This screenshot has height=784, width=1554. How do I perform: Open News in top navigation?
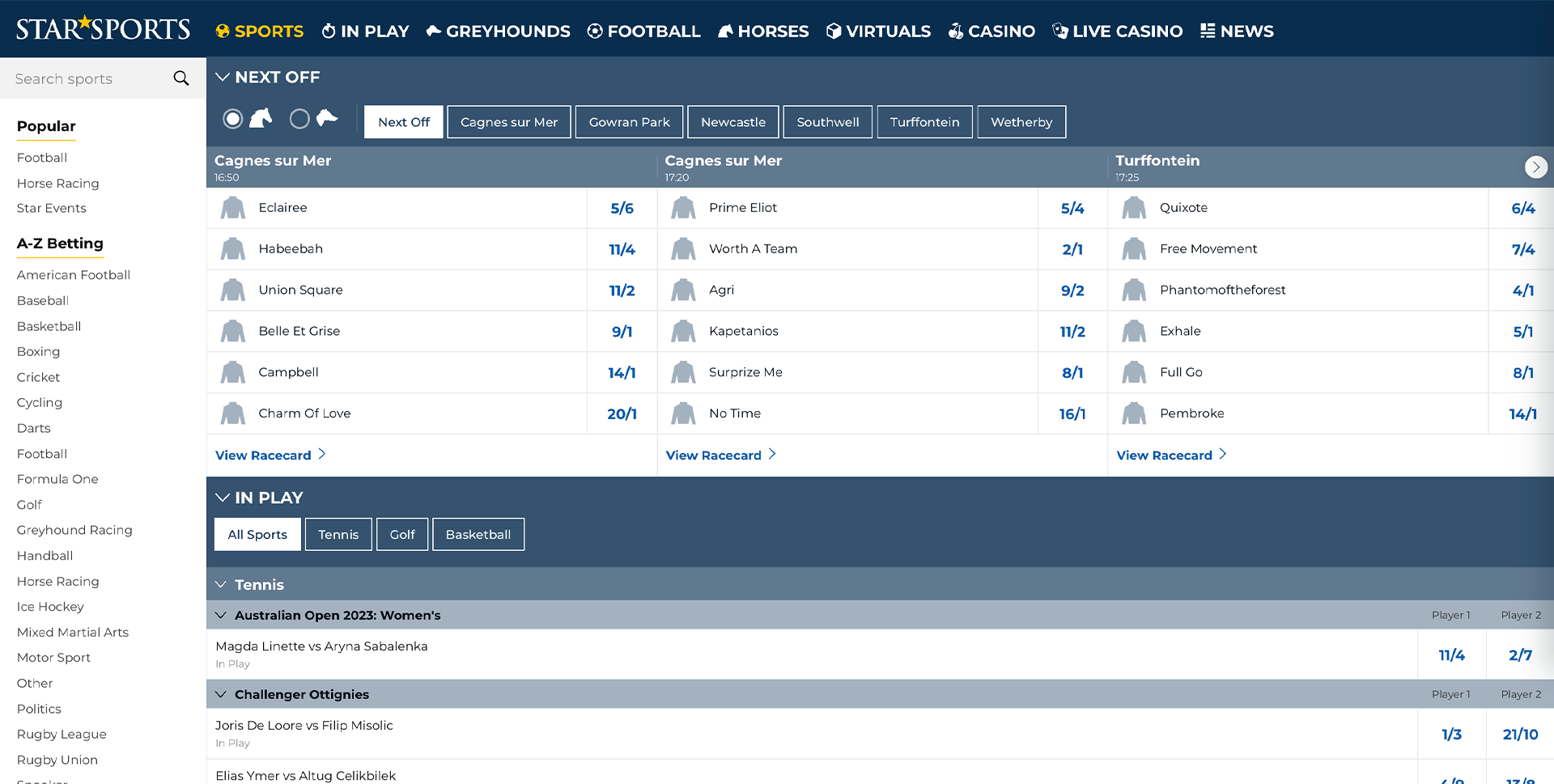click(x=1237, y=31)
